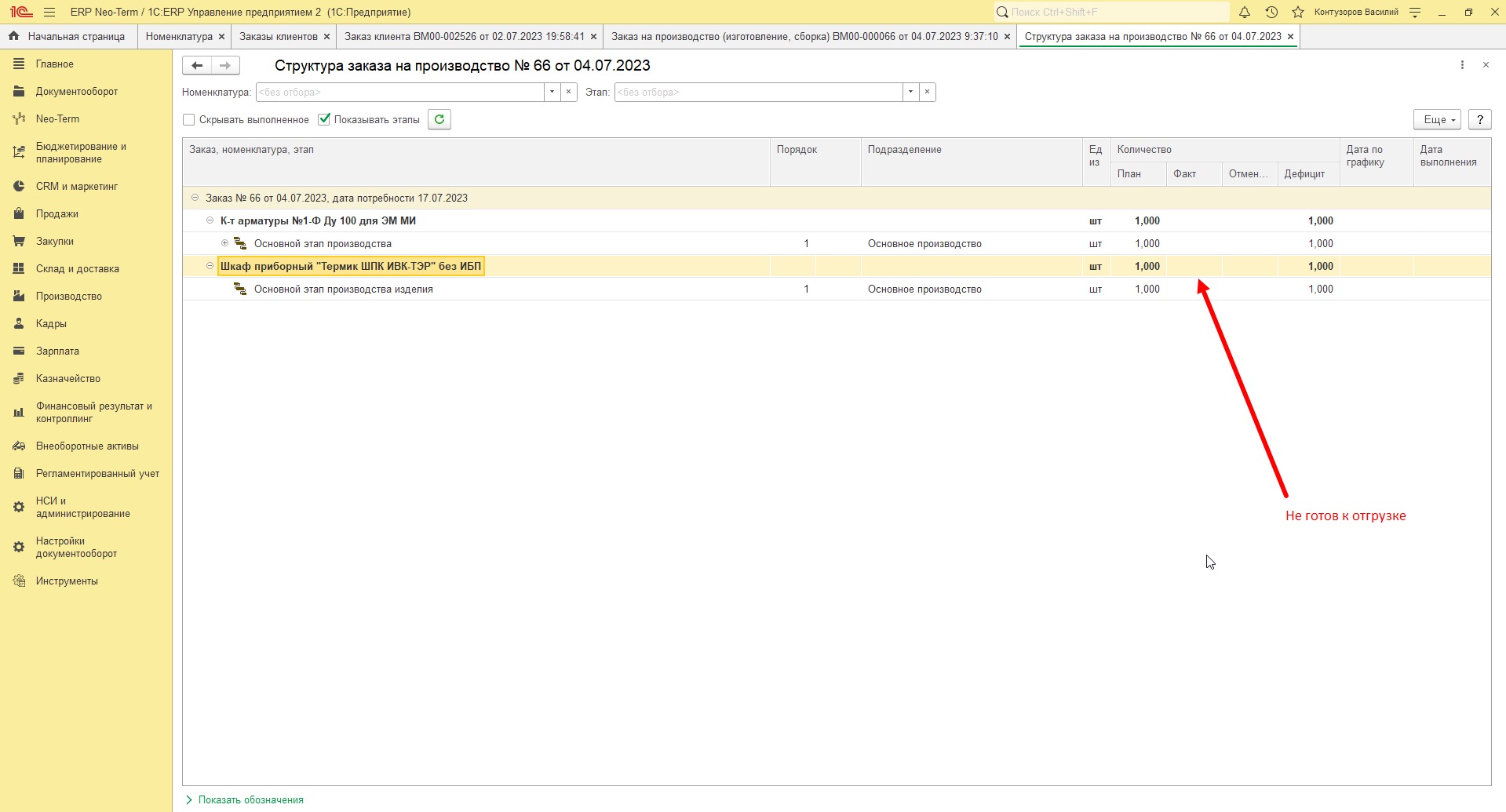Clear Этап filter with x button
The image size is (1506, 812).
[x=928, y=92]
